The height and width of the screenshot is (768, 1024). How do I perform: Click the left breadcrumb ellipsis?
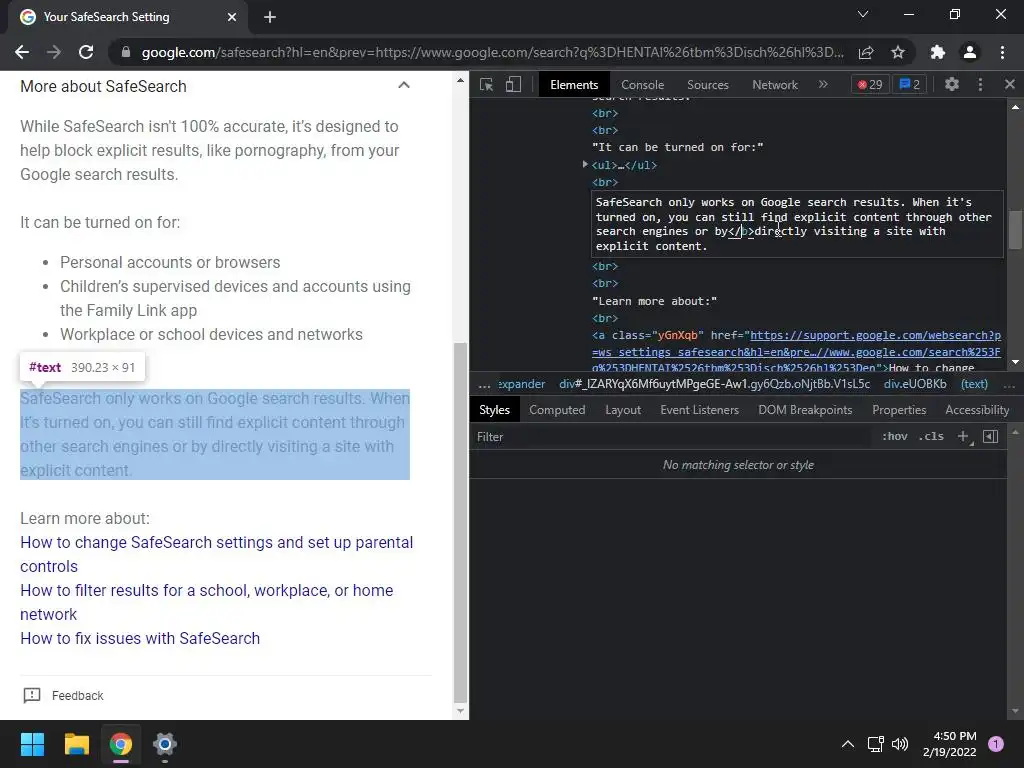coord(484,385)
